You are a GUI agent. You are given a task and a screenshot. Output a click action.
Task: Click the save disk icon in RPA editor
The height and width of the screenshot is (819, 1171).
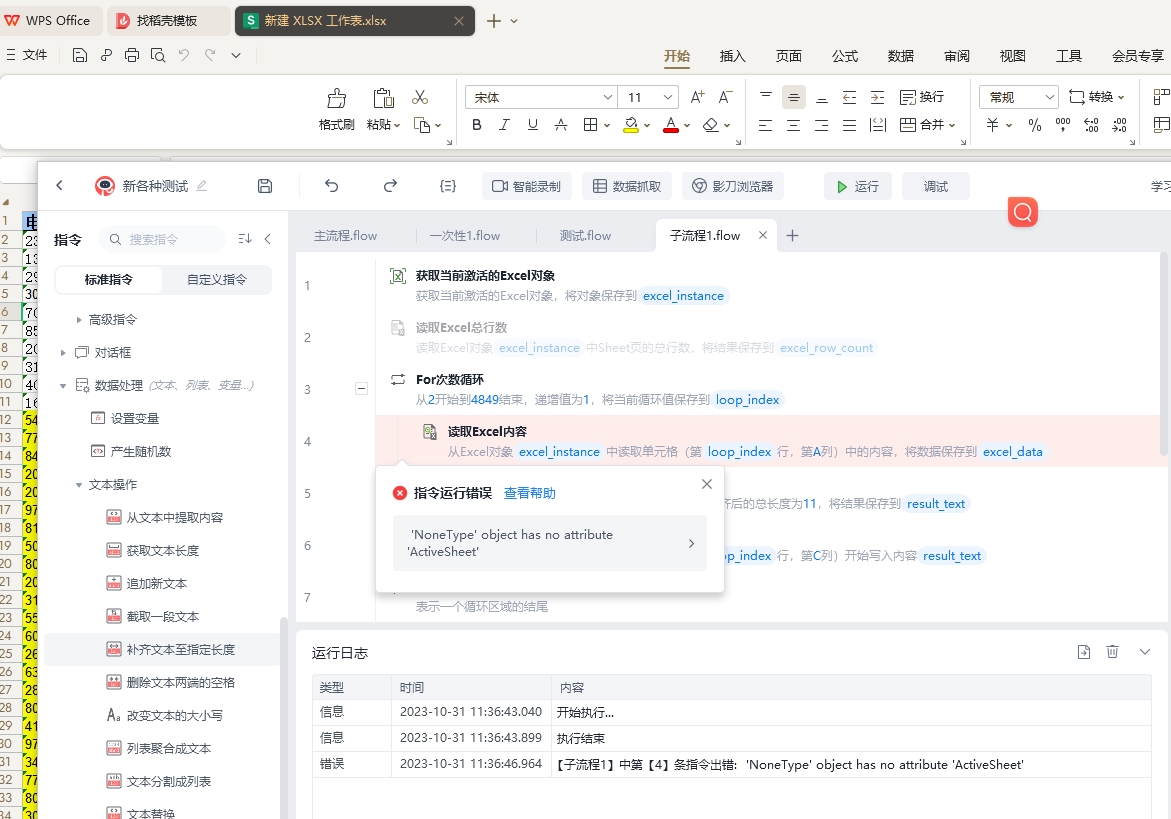point(264,186)
